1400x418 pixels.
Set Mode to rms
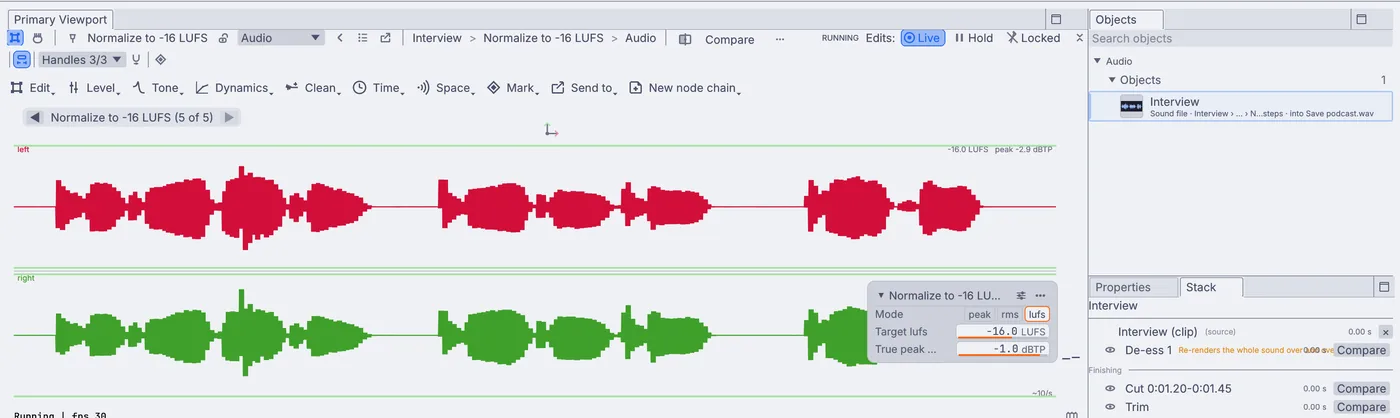point(1010,314)
